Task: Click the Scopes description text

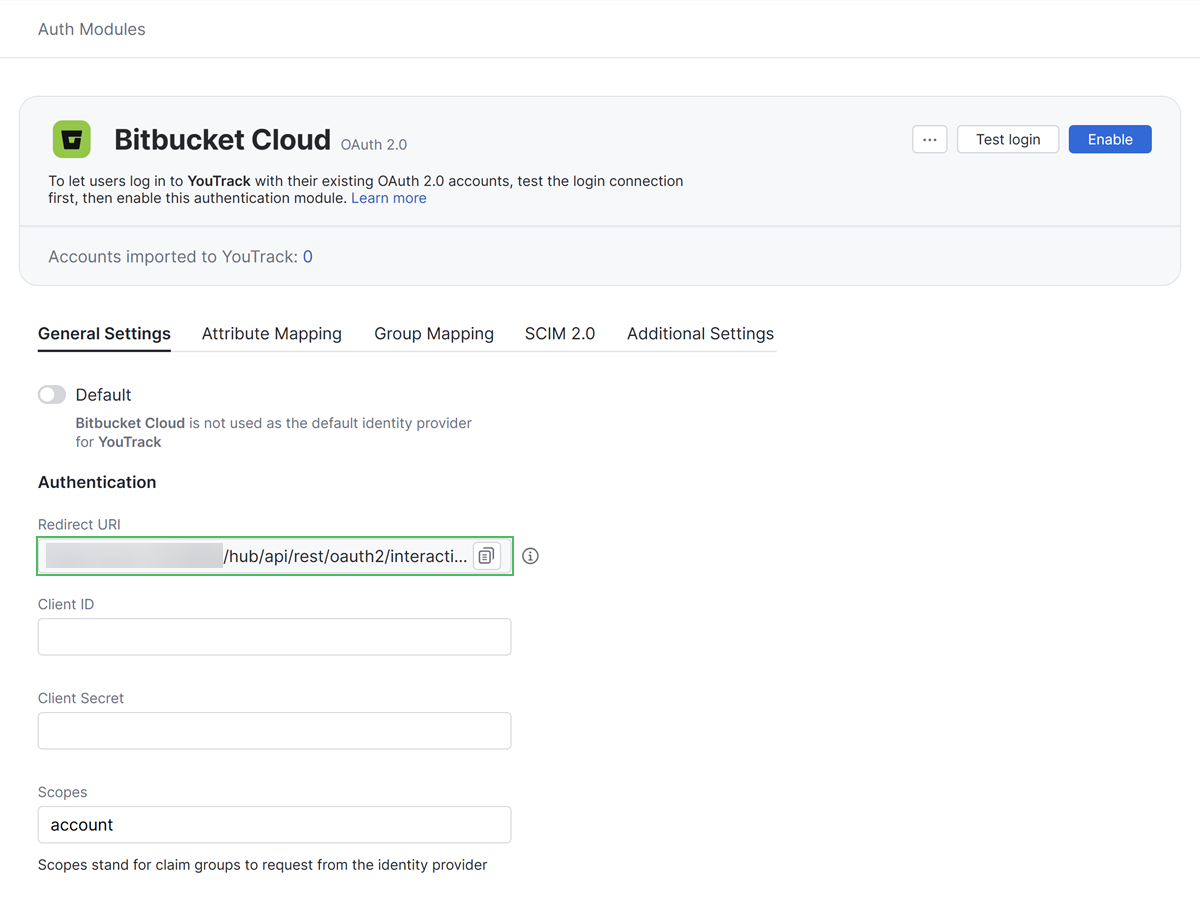Action: coord(263,865)
